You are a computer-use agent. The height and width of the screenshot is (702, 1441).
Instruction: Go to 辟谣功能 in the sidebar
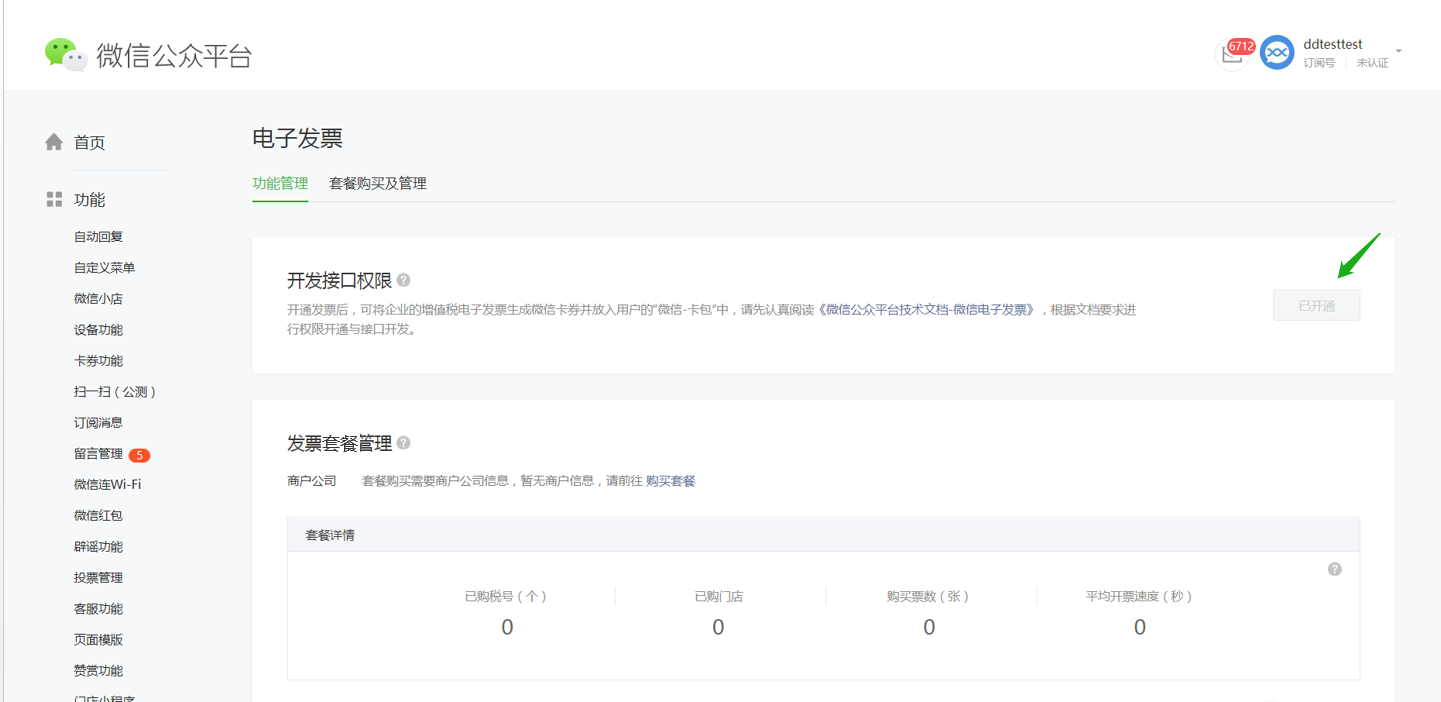pyautogui.click(x=98, y=547)
